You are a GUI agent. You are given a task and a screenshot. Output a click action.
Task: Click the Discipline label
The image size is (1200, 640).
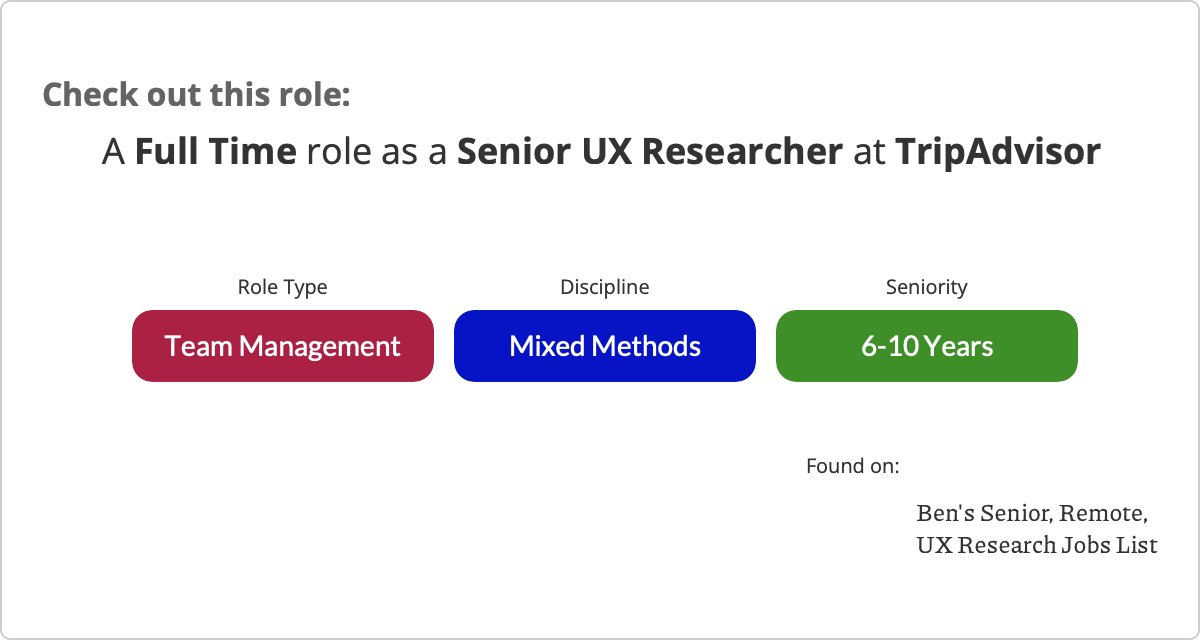604,287
